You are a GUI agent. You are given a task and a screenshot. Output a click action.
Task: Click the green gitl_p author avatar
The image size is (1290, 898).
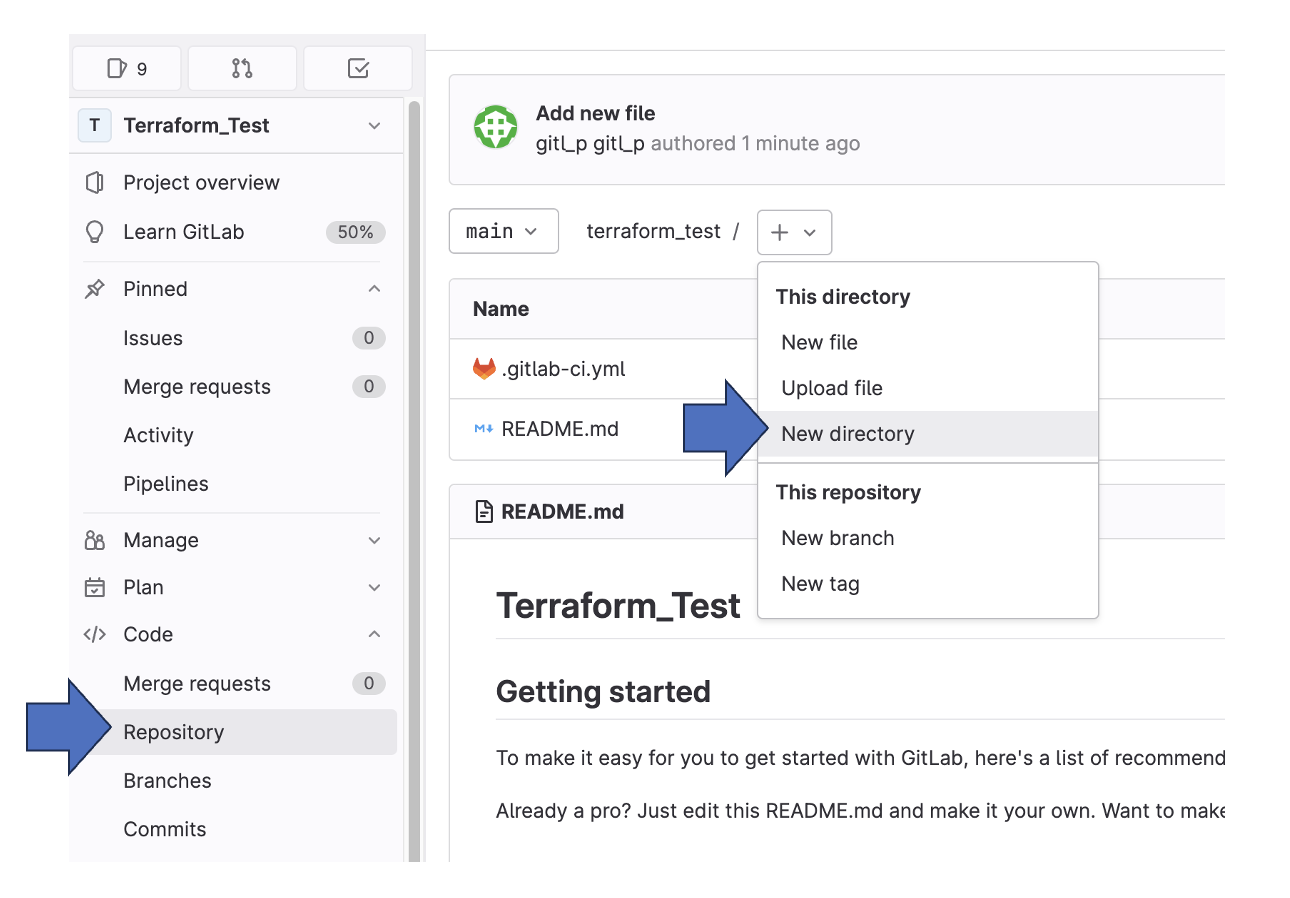[x=495, y=128]
